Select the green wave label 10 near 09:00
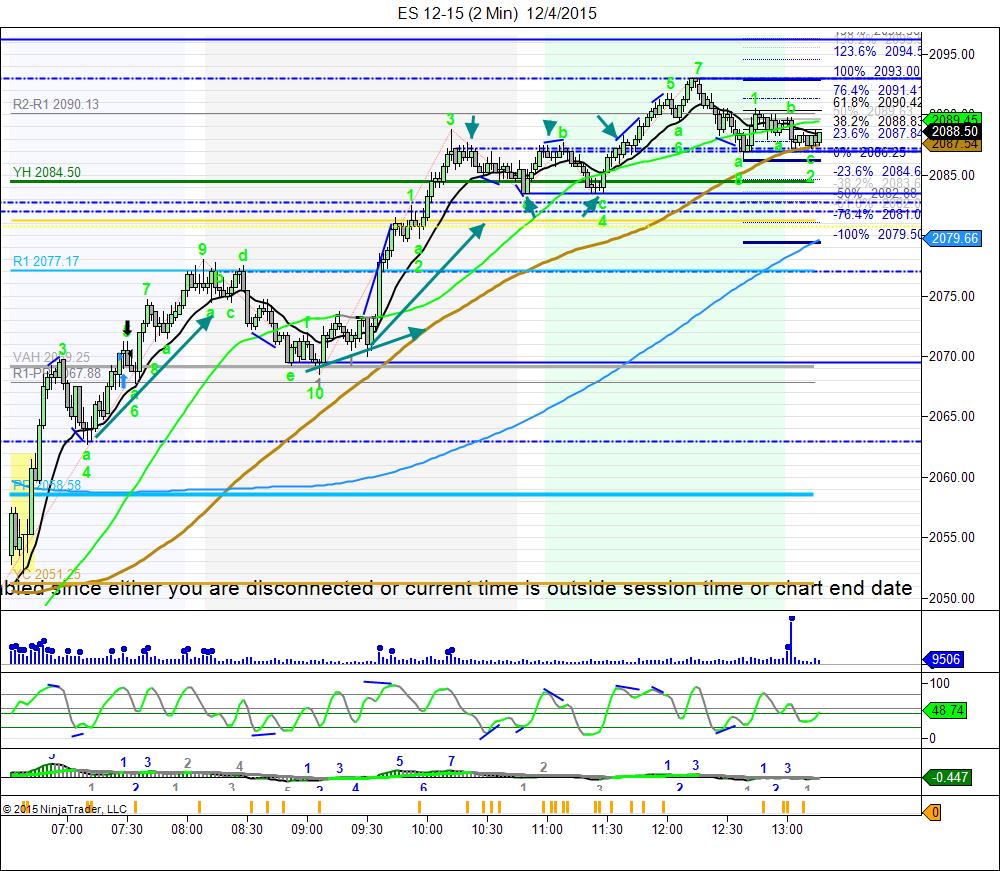Screen dimensions: 1000x871 pyautogui.click(x=315, y=393)
